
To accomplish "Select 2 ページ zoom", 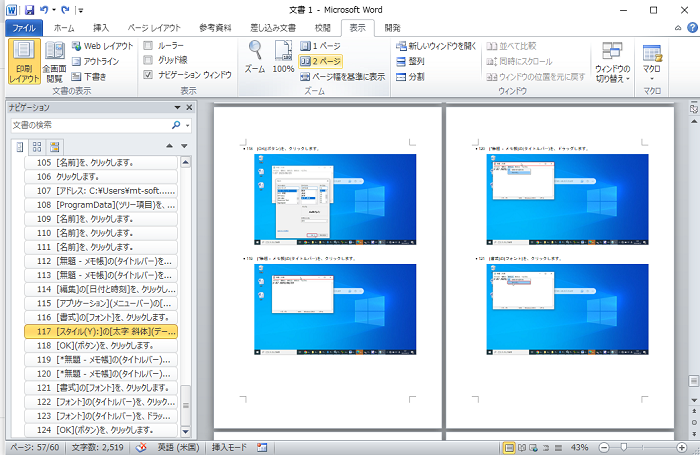I will point(320,61).
